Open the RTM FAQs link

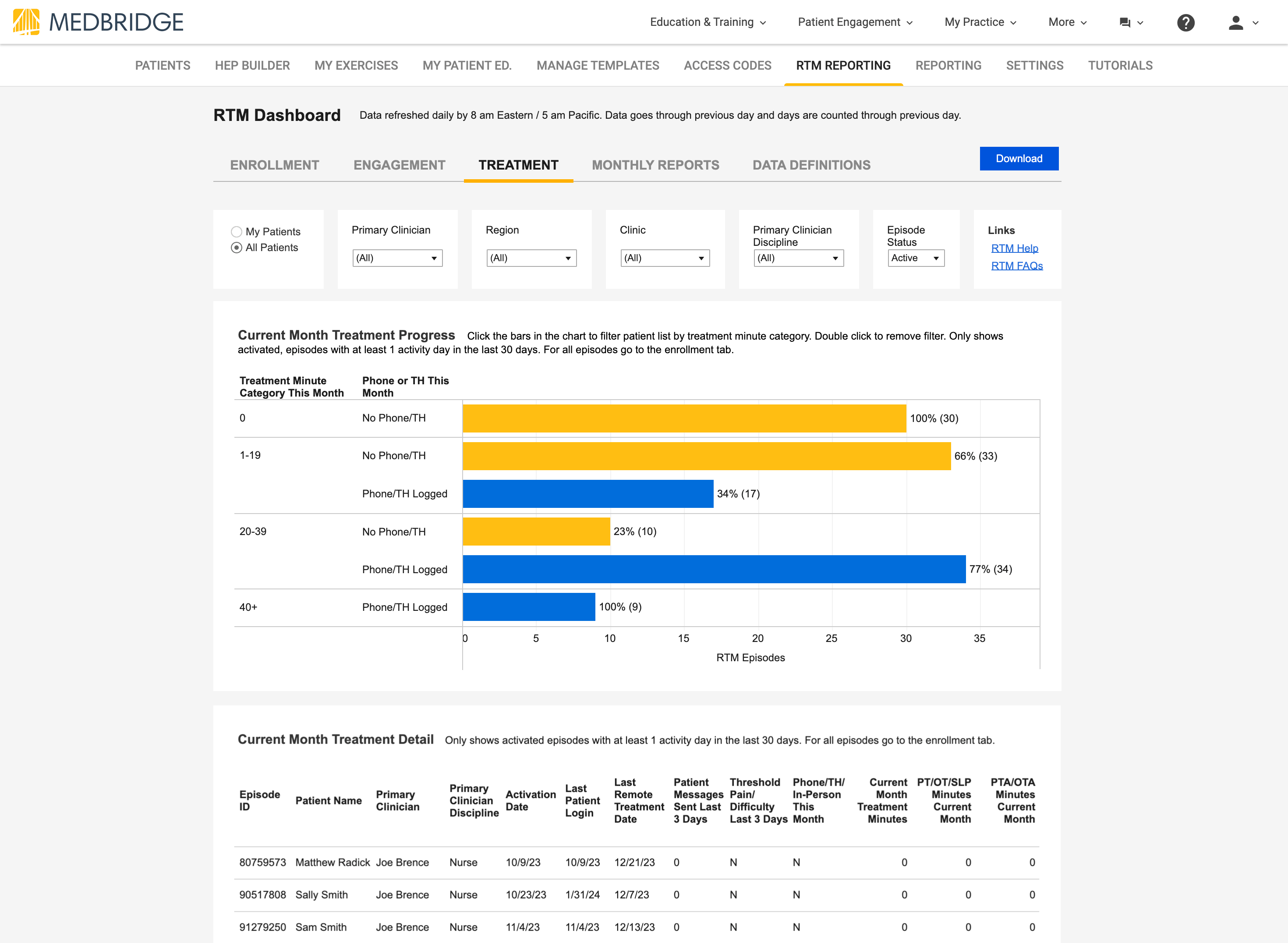1017,266
